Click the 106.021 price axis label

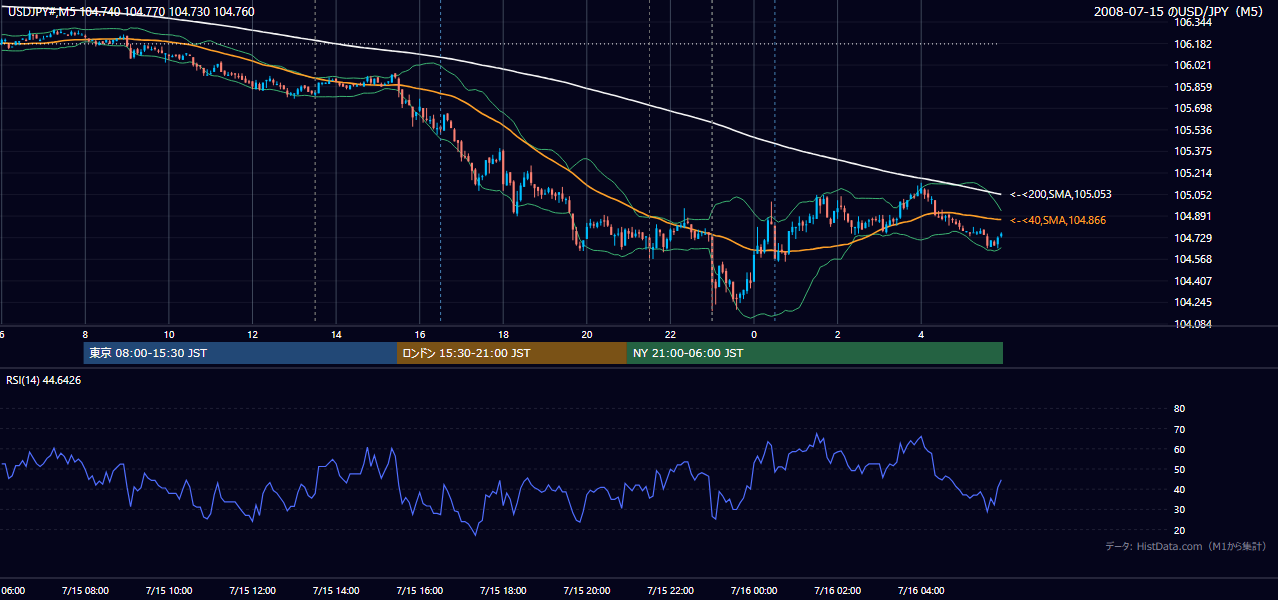tap(1192, 65)
